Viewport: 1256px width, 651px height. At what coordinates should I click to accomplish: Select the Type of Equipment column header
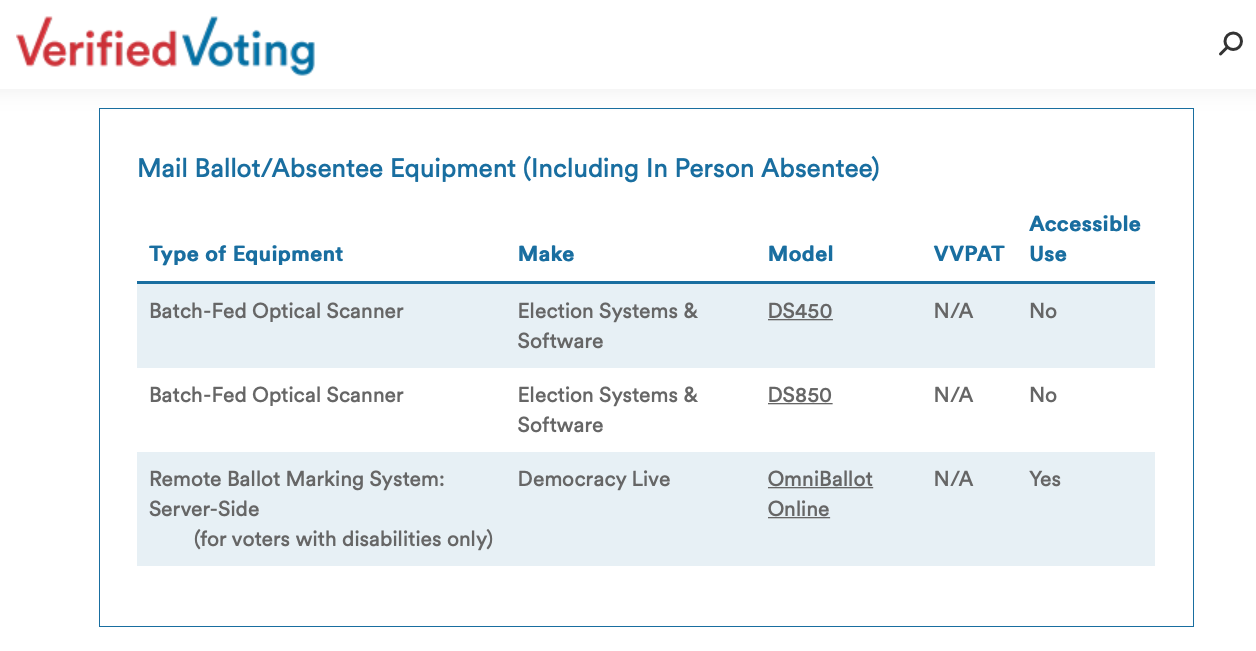click(246, 254)
